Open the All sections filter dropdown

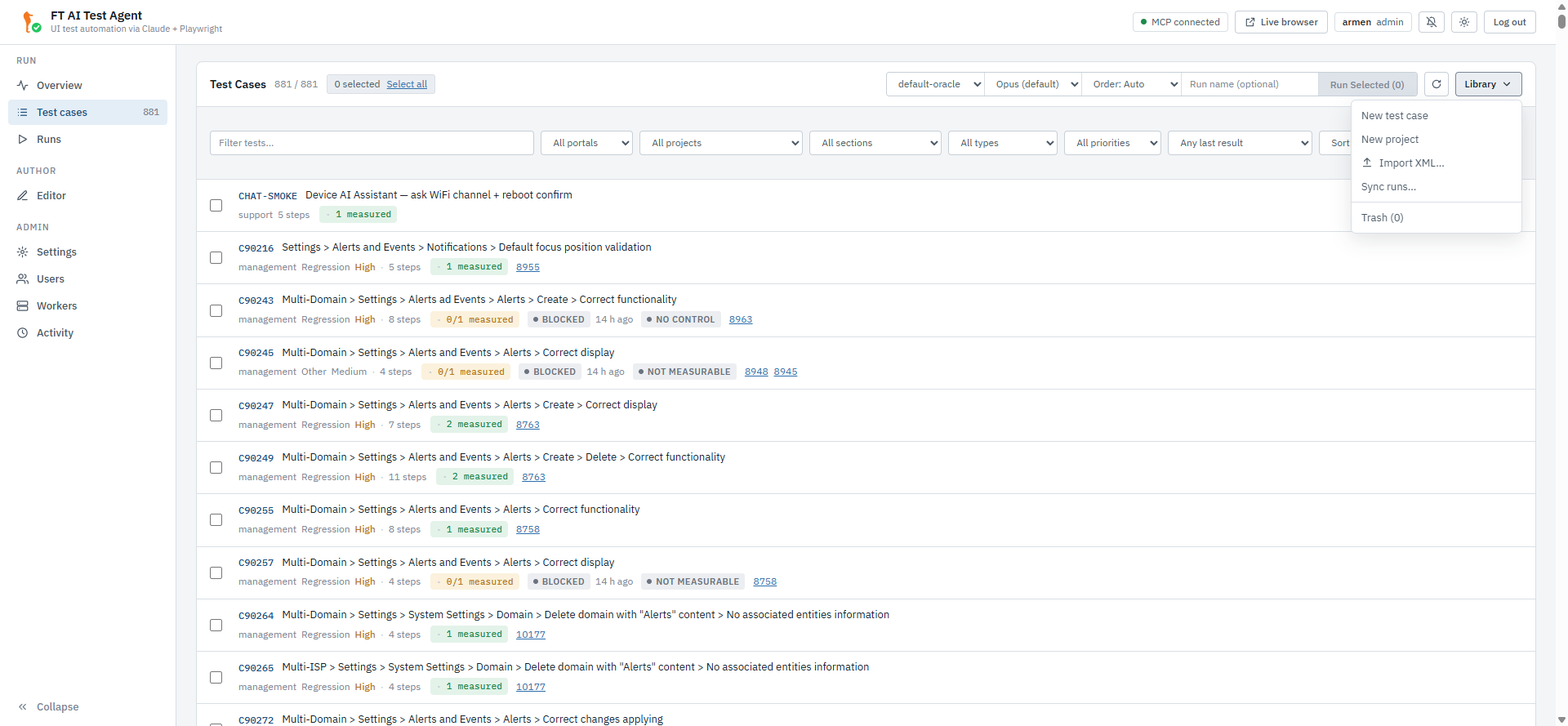[x=876, y=143]
